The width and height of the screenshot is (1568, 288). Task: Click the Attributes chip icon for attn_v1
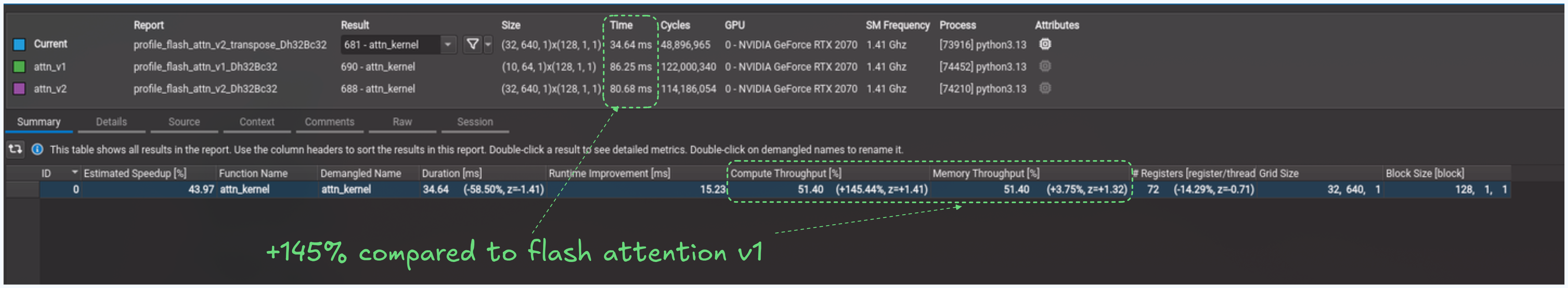click(x=1045, y=66)
